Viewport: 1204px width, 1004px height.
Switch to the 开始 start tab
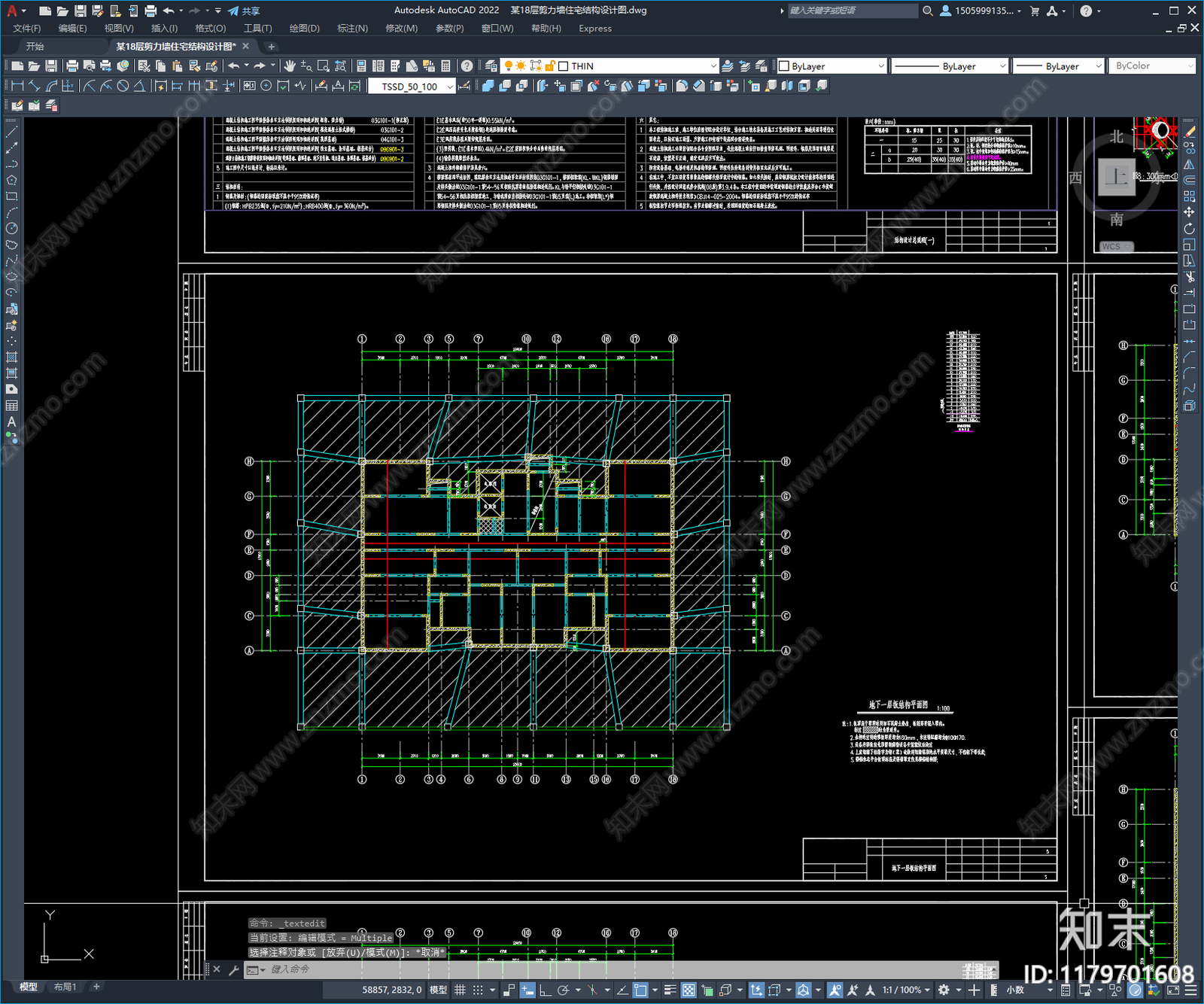[35, 46]
